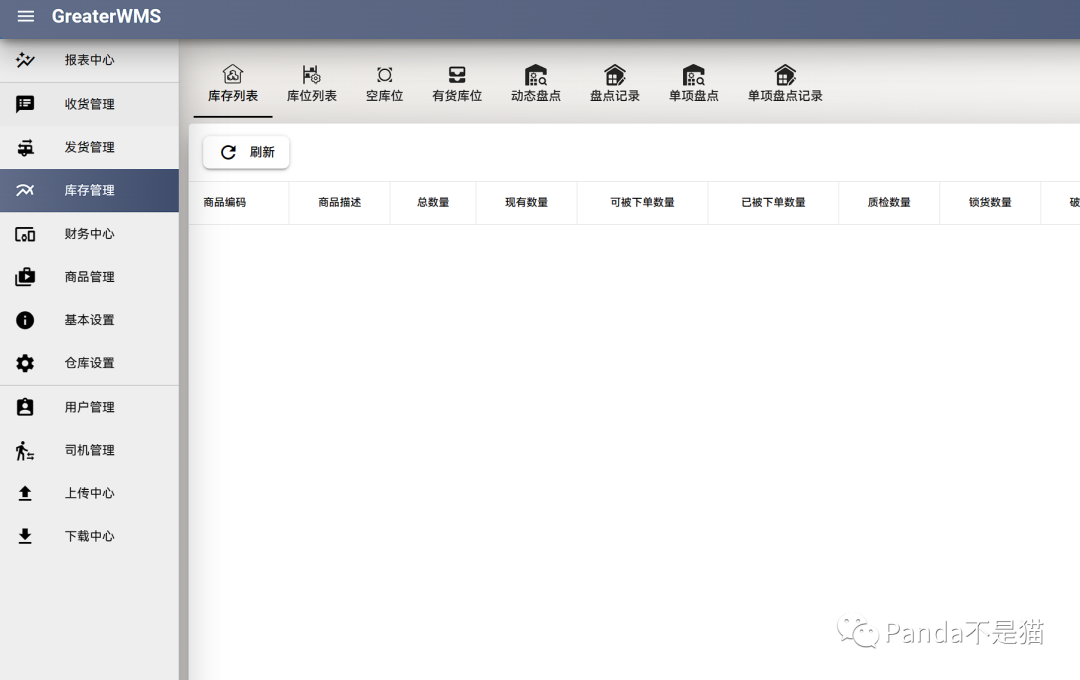1080x680 pixels.
Task: Open 基本设置 in the sidebar
Action: point(90,320)
